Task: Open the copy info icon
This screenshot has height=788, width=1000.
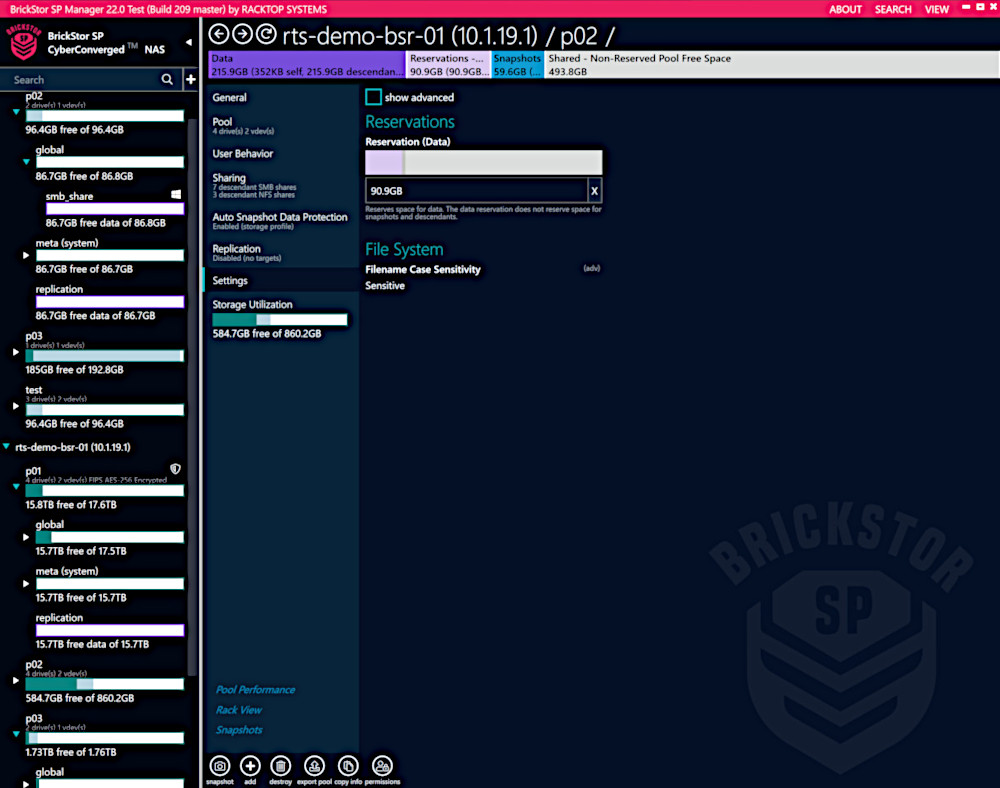Action: (347, 765)
